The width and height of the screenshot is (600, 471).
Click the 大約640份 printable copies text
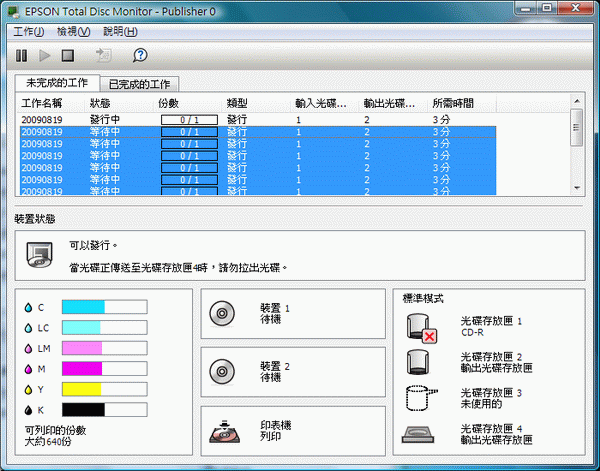pos(48,442)
